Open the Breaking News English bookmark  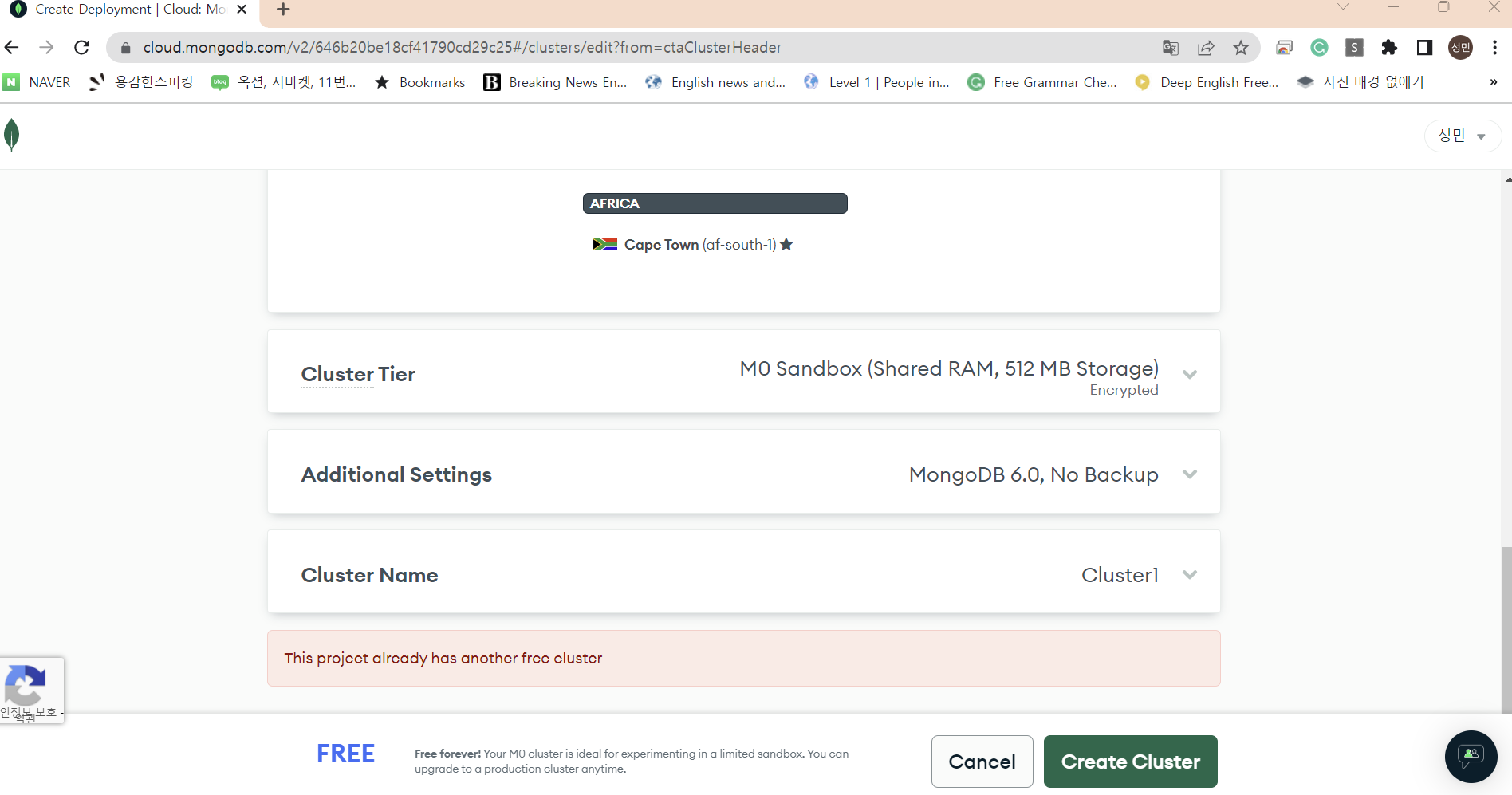[x=555, y=82]
